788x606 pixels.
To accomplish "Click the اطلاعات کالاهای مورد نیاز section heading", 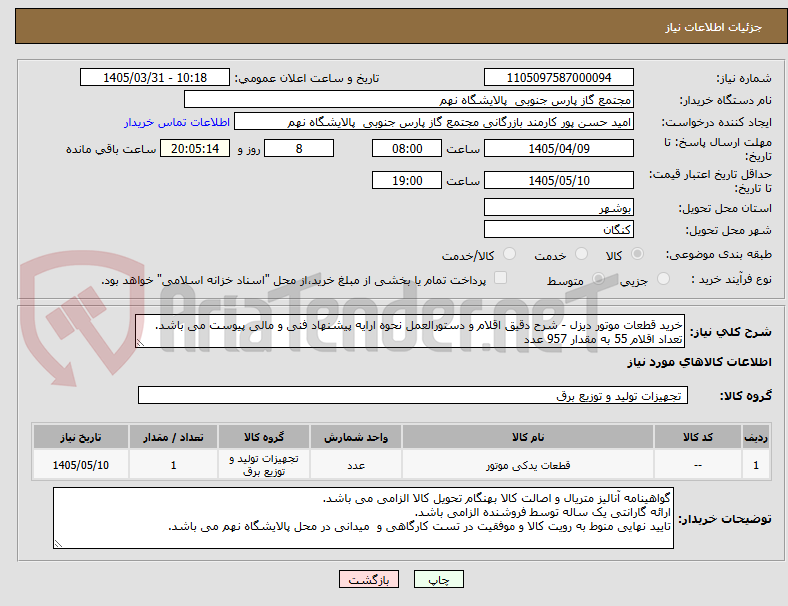I will pos(699,362).
